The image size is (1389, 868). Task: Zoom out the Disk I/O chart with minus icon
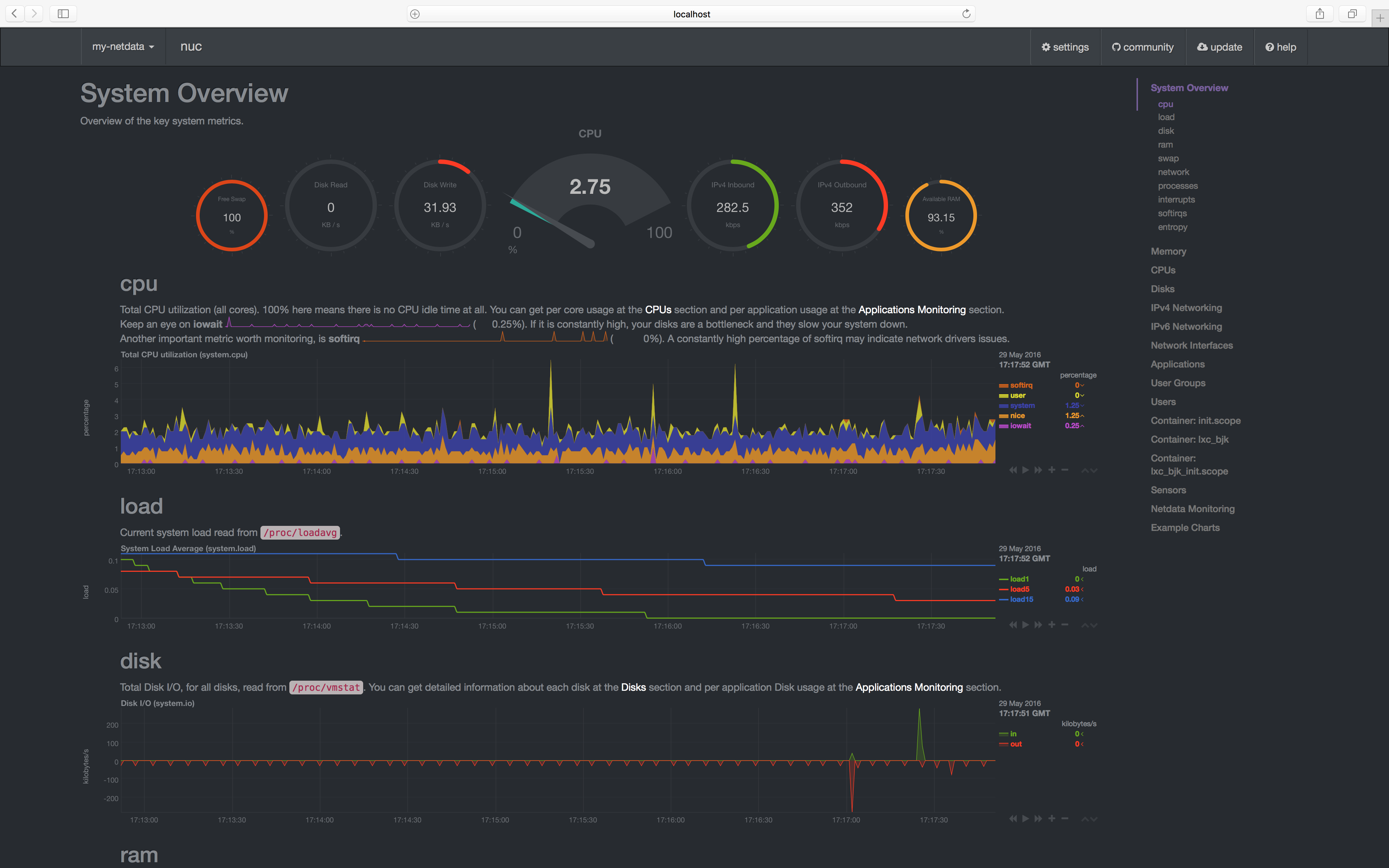pyautogui.click(x=1065, y=818)
